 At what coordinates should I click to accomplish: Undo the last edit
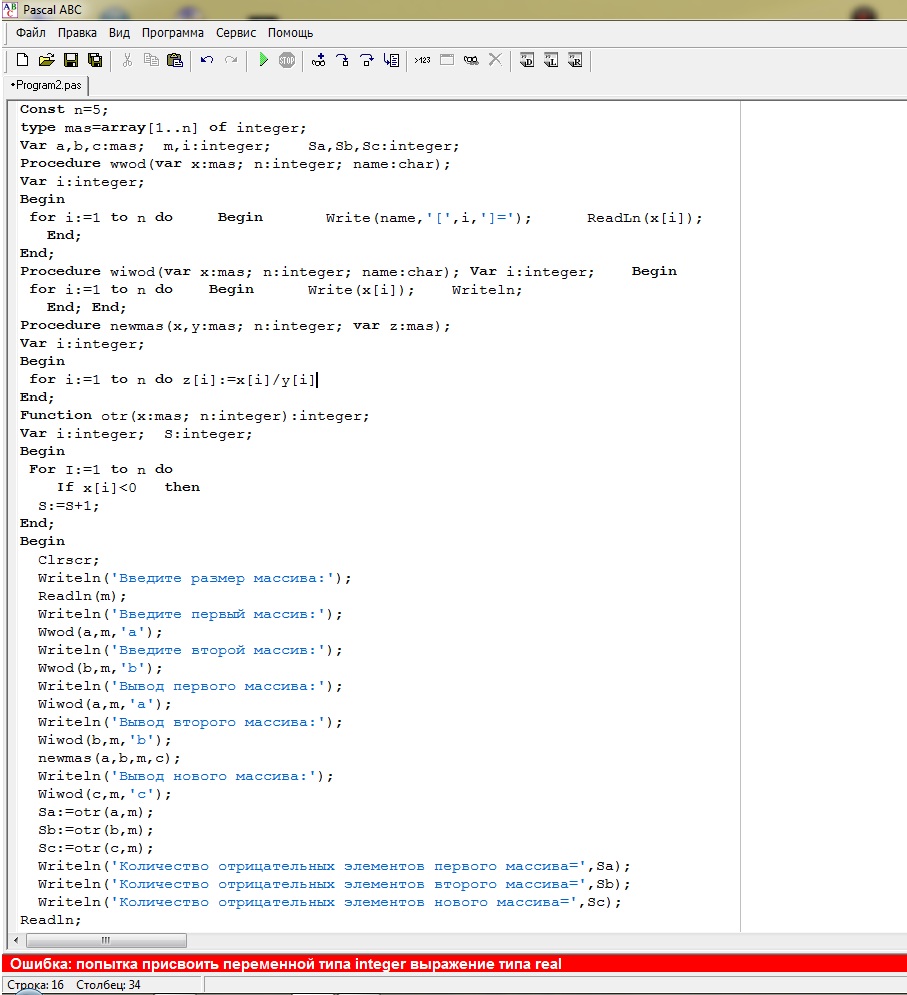207,60
